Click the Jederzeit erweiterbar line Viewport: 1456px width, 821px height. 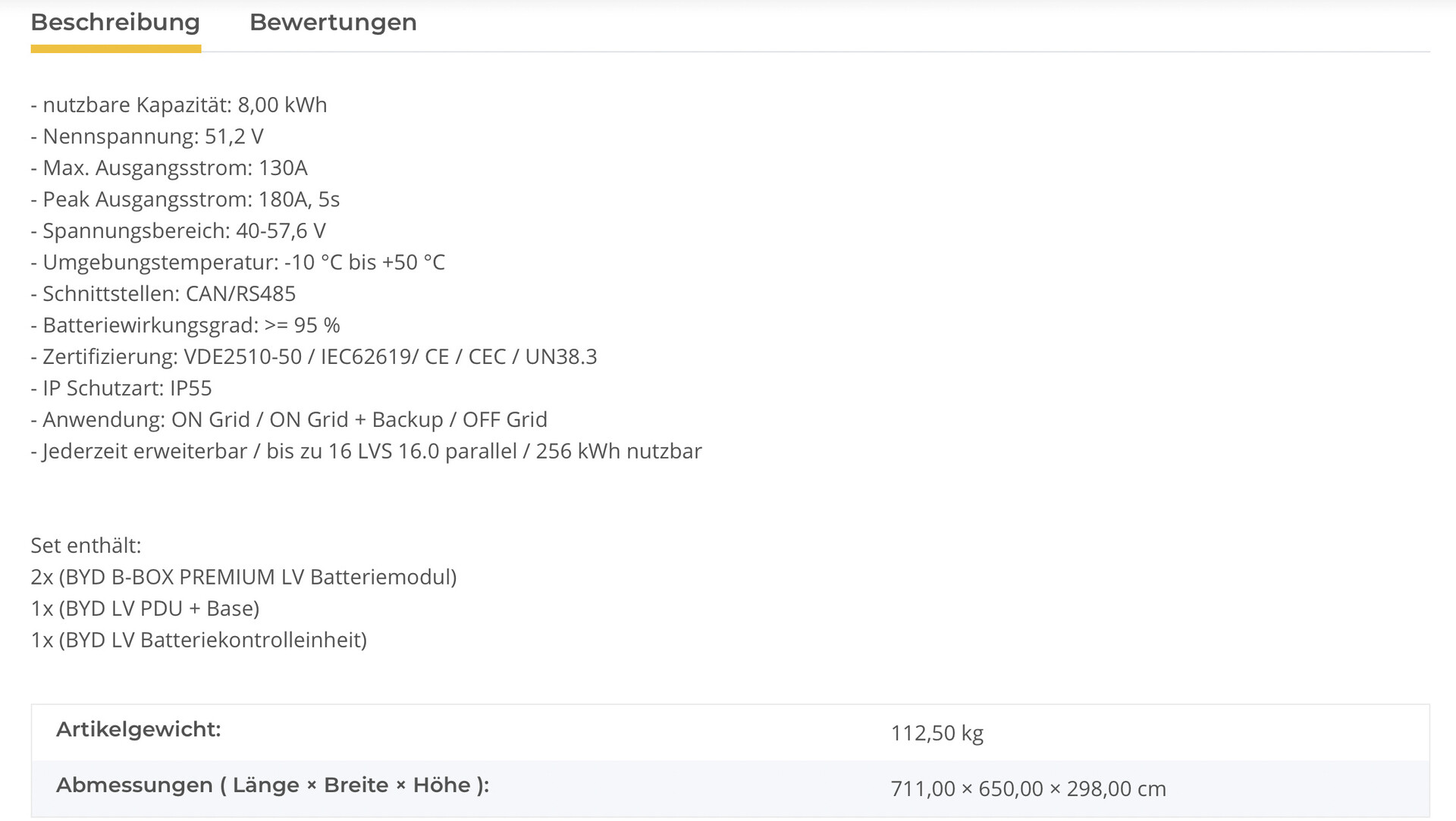[x=366, y=451]
